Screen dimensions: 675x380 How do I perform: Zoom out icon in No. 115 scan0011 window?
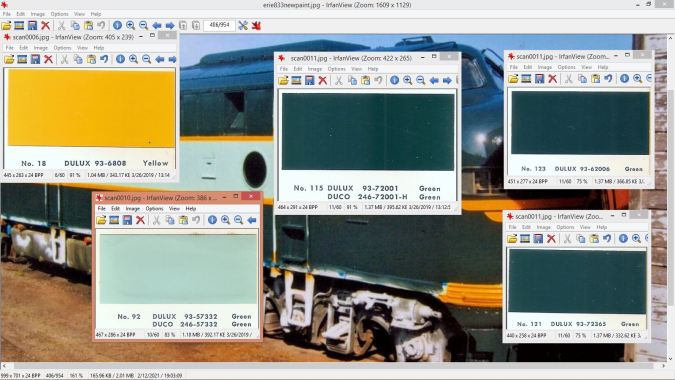coord(421,80)
